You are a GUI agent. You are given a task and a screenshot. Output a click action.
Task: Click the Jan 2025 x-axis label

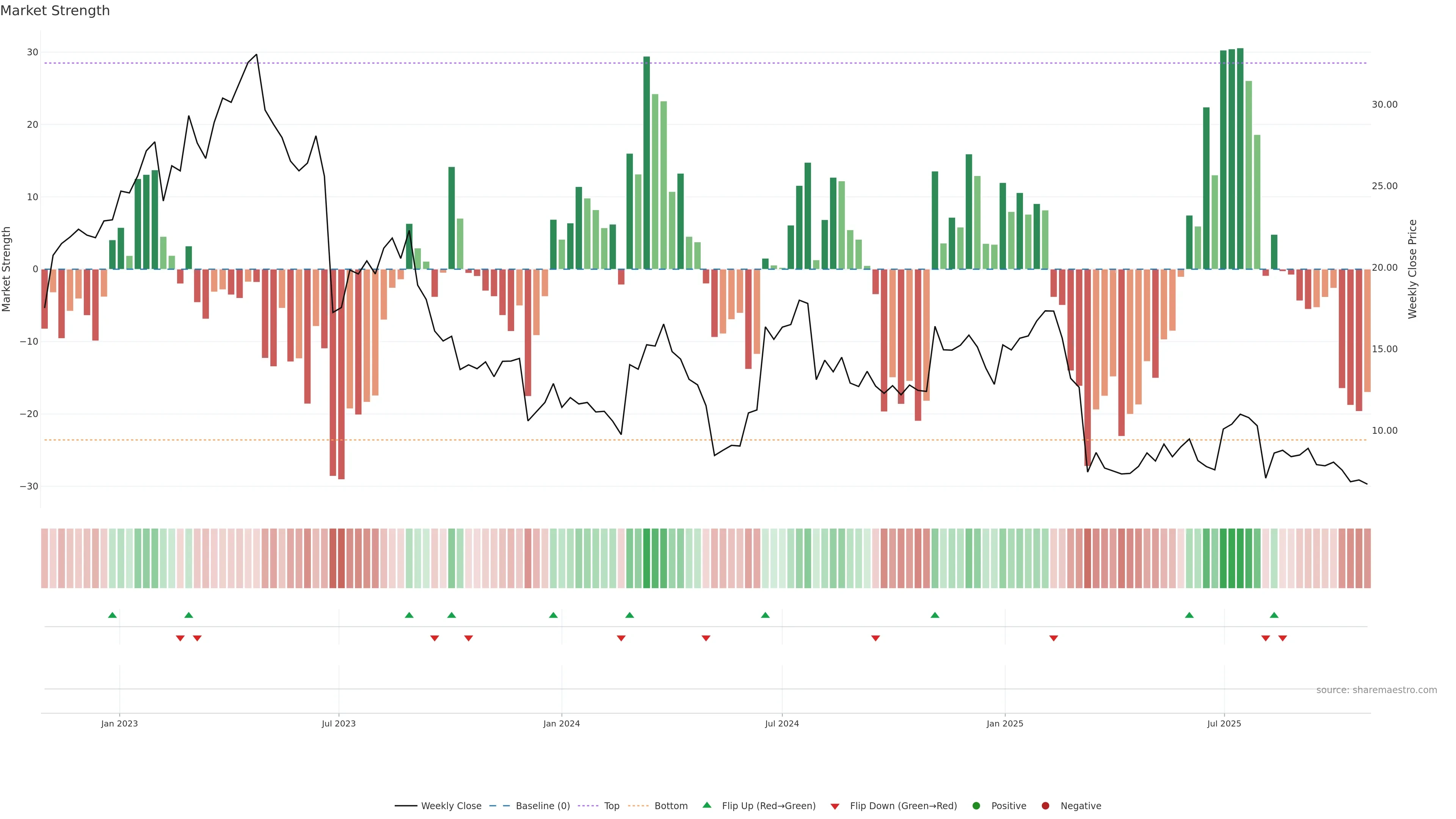point(1005,723)
